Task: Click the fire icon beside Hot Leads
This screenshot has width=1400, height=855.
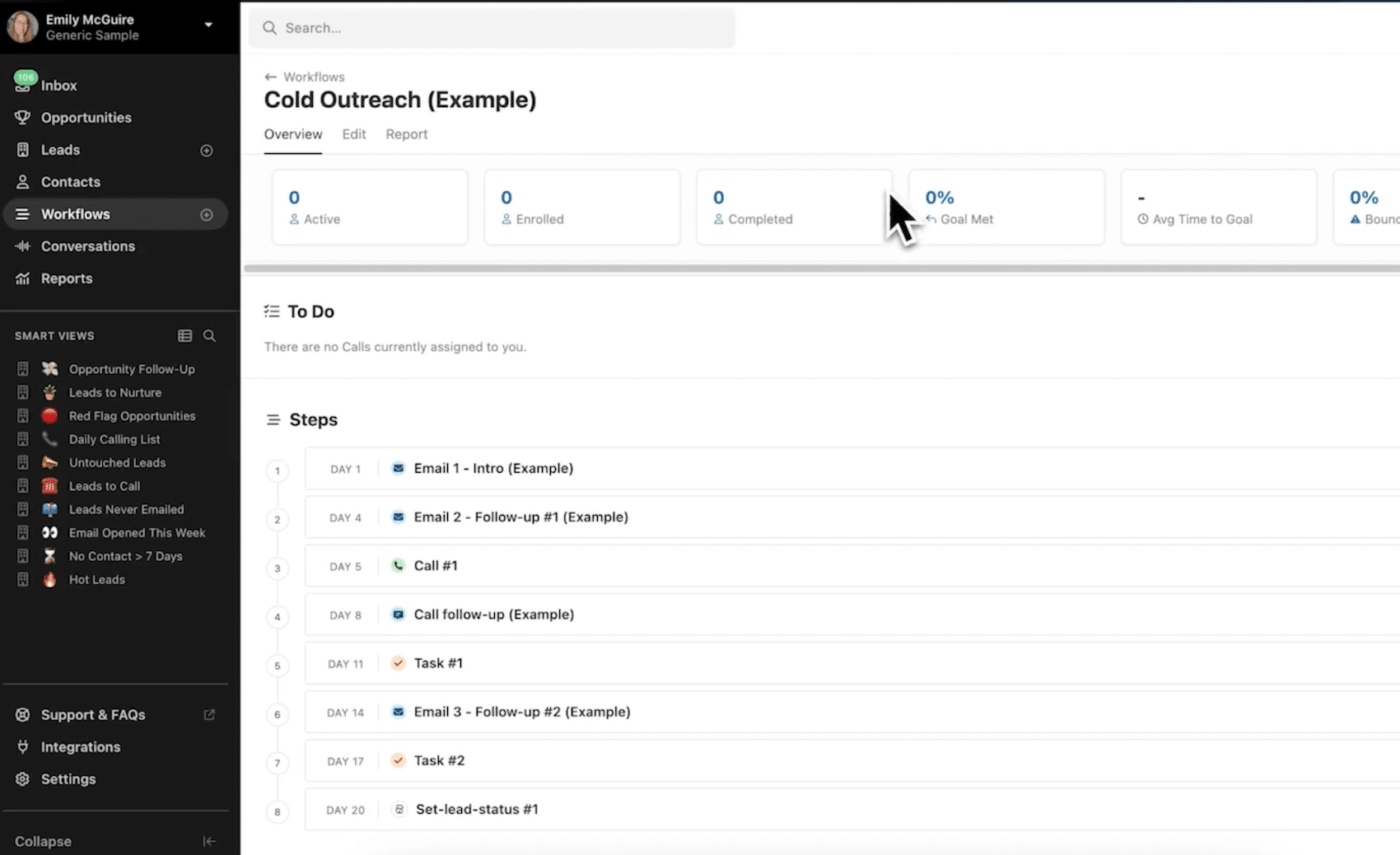Action: 50,580
